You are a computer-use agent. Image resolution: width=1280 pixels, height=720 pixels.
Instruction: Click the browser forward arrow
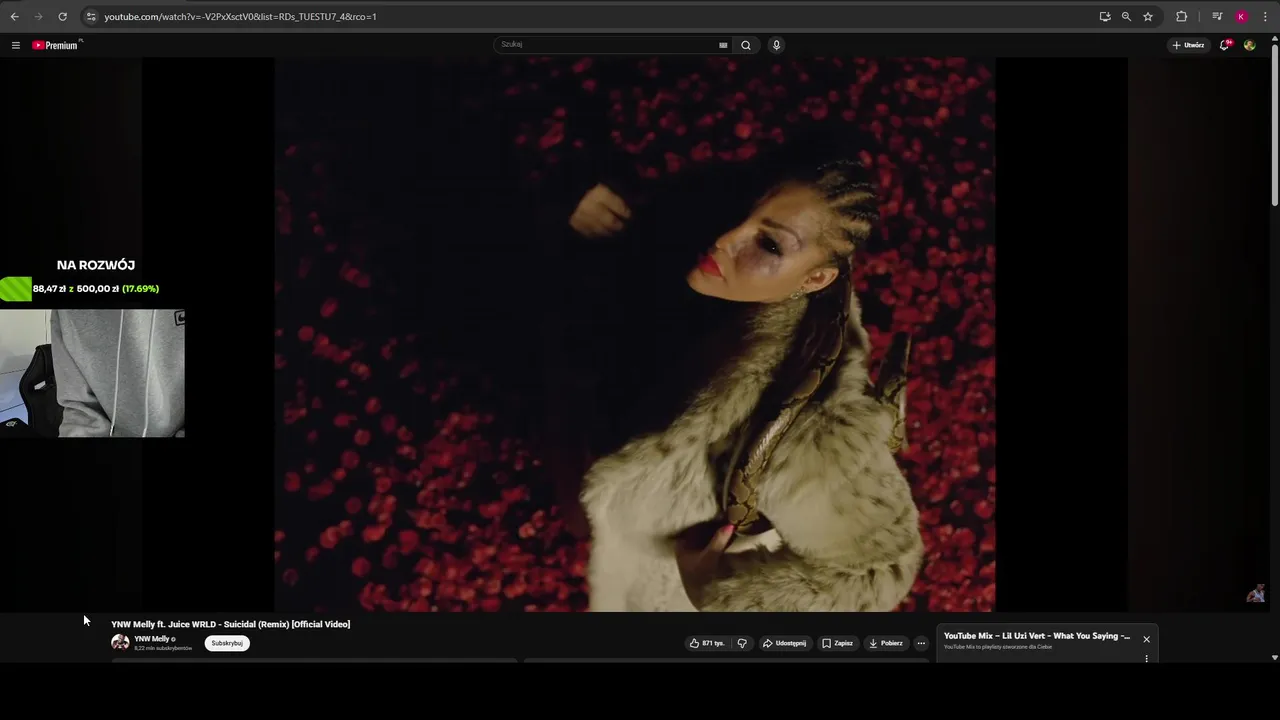(38, 16)
